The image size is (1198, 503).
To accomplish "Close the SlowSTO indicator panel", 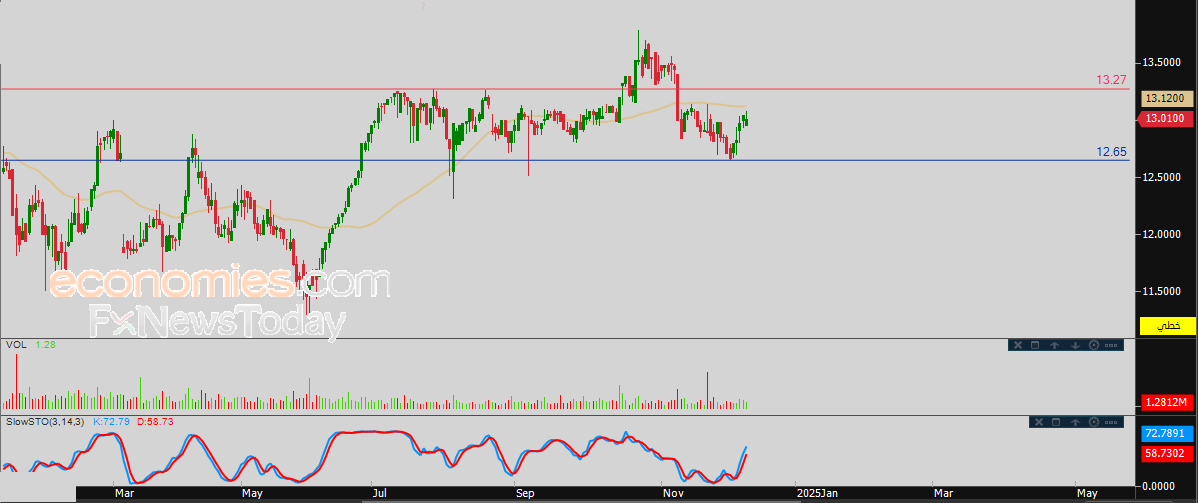I will coord(1039,422).
